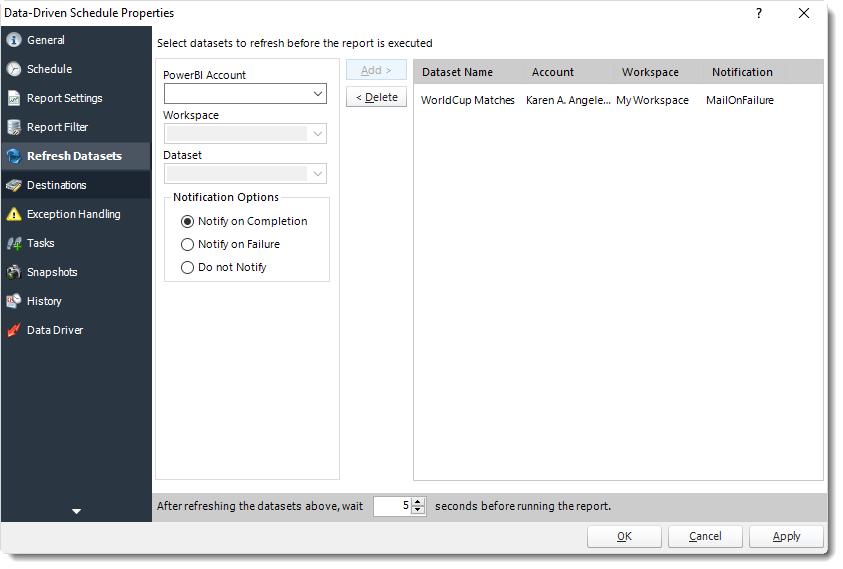
Task: Open the Data Driver section
Action: coord(76,330)
